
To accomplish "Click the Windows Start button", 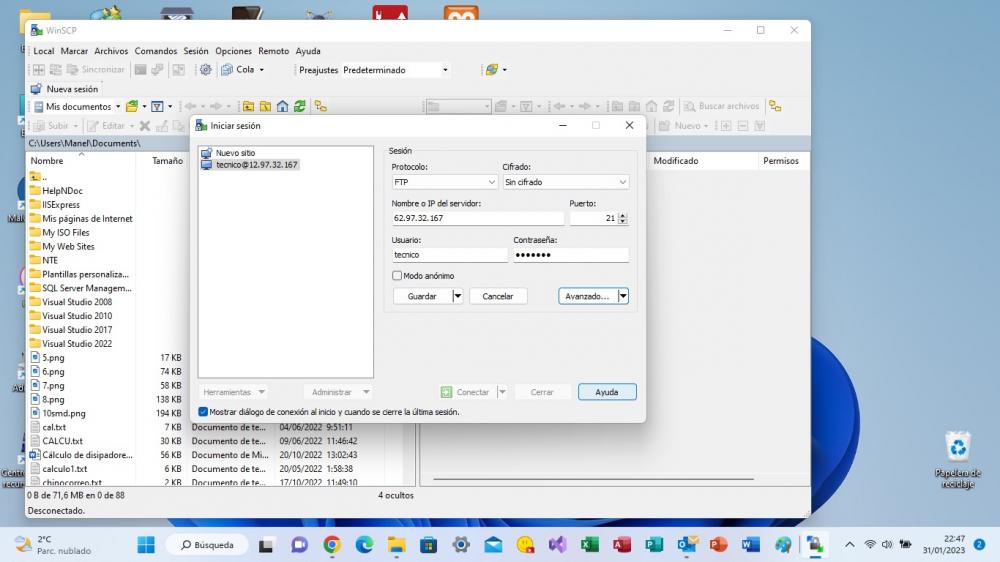I will coord(146,545).
